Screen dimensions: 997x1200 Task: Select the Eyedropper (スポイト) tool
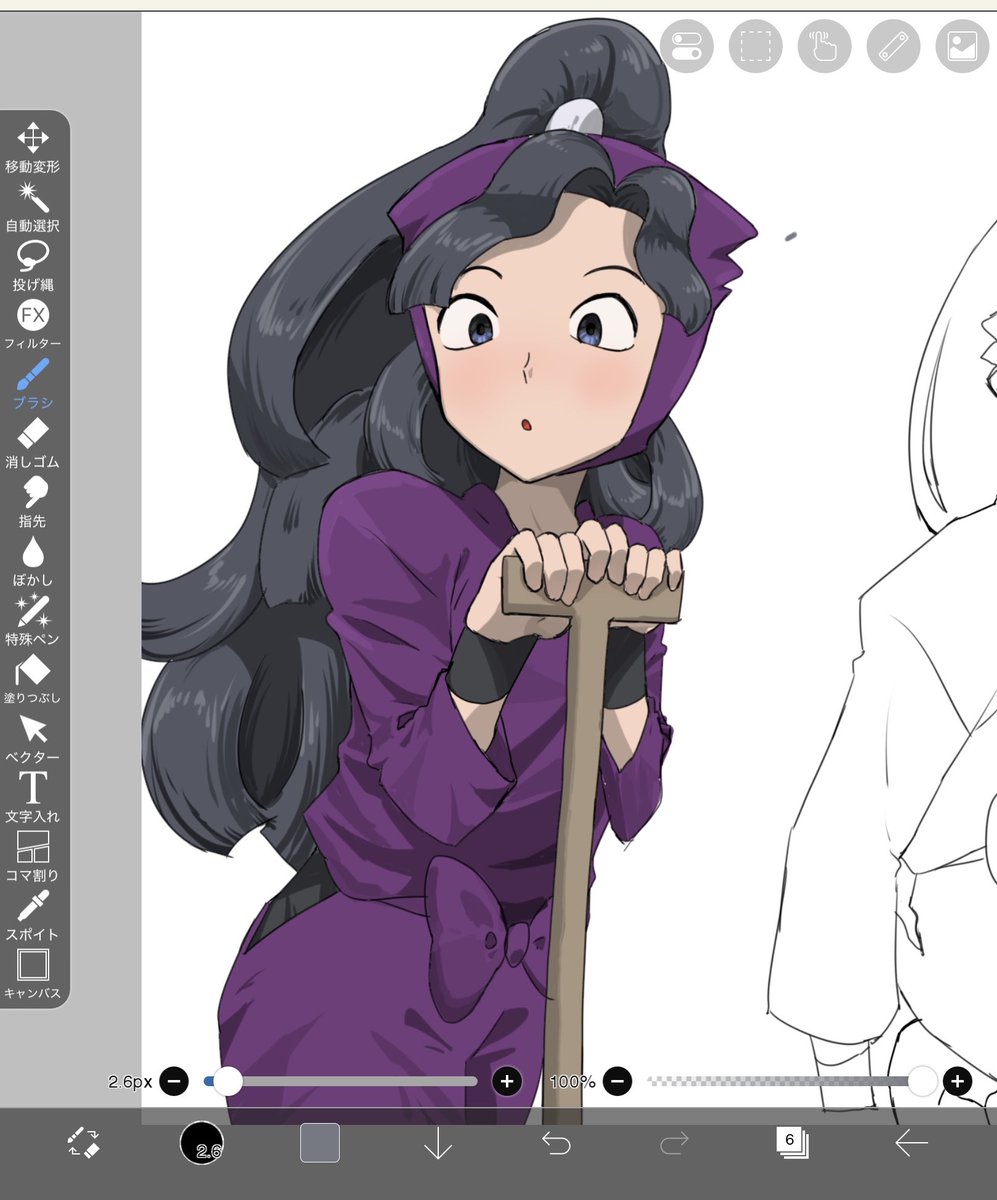coord(33,915)
